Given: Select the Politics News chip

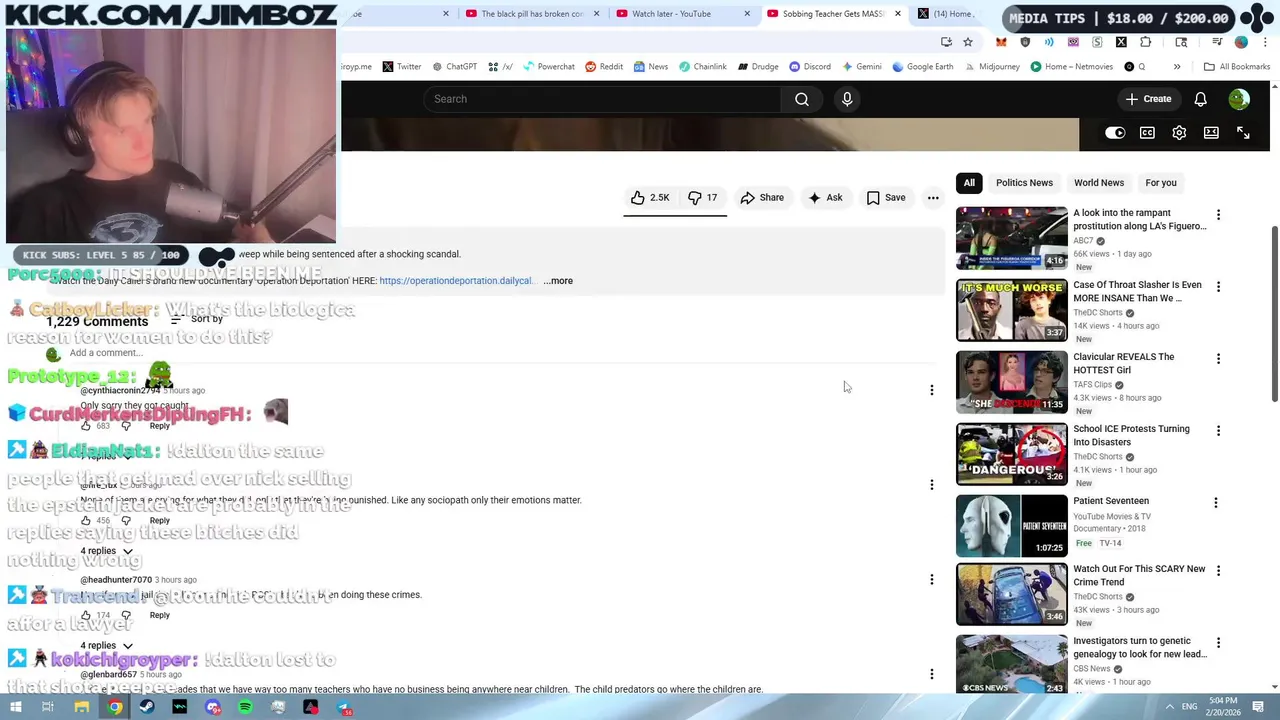Looking at the screenshot, I should pyautogui.click(x=1024, y=183).
